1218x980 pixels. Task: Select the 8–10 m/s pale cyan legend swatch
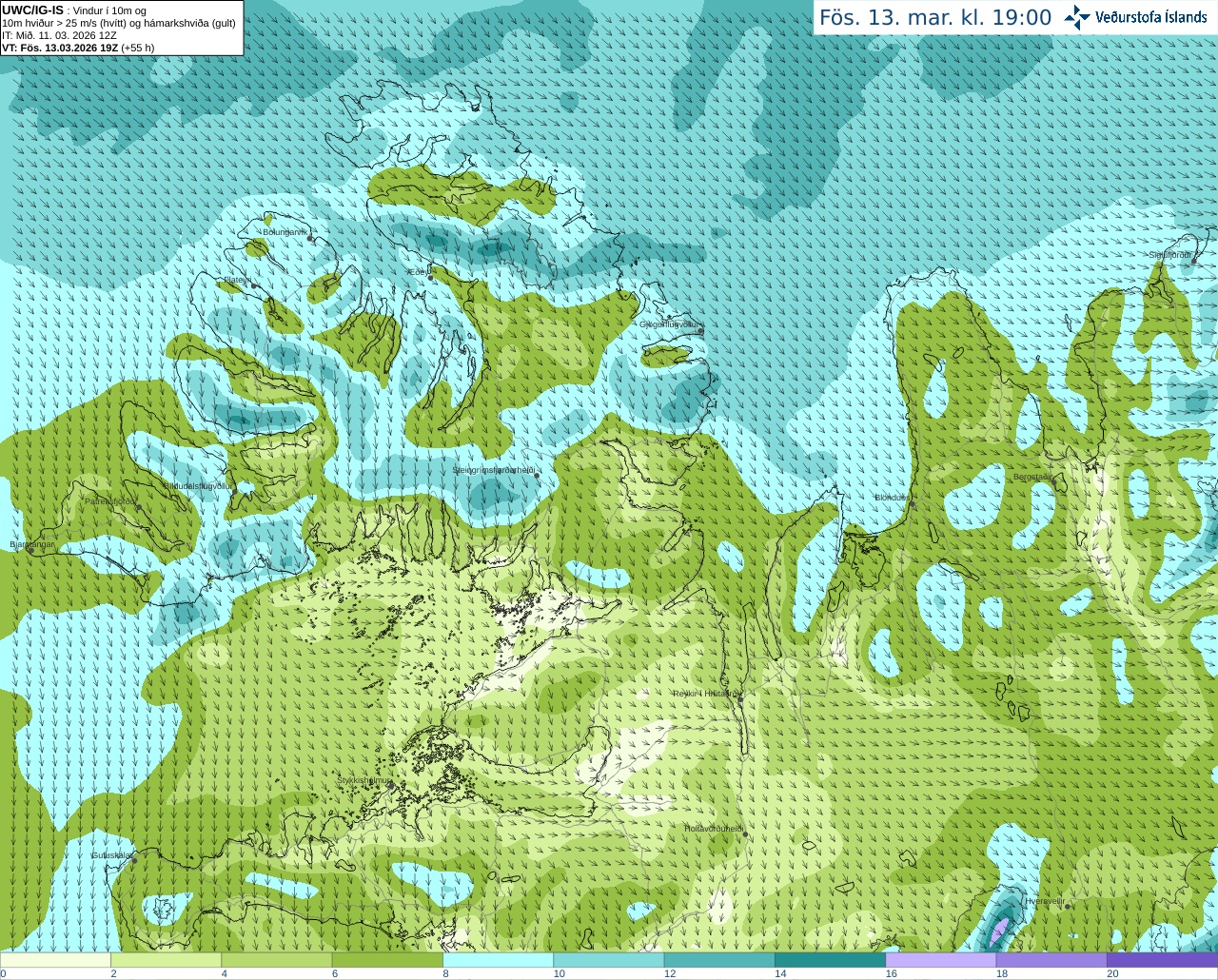click(x=498, y=960)
